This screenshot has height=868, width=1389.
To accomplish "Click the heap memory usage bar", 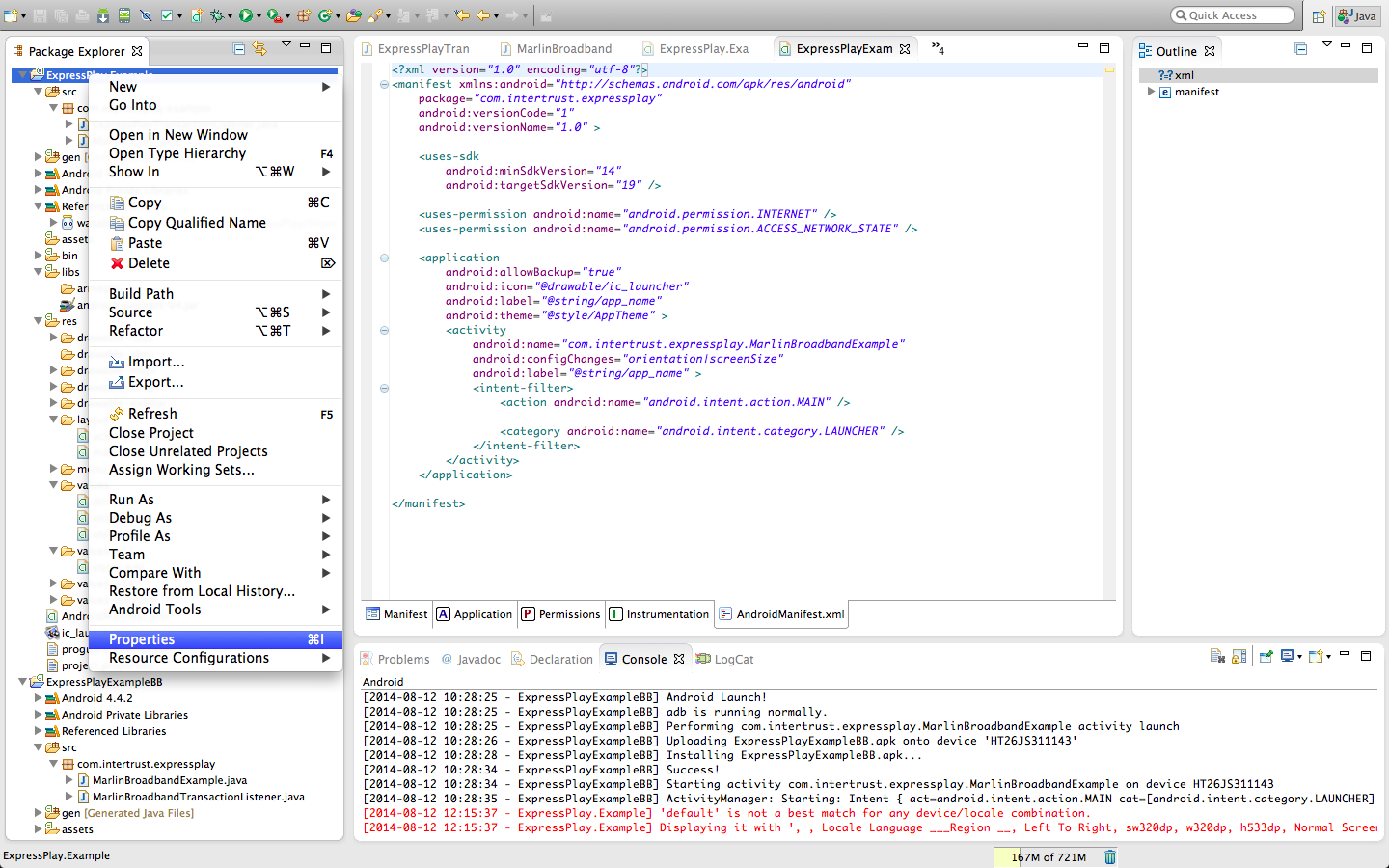I will 1048,856.
